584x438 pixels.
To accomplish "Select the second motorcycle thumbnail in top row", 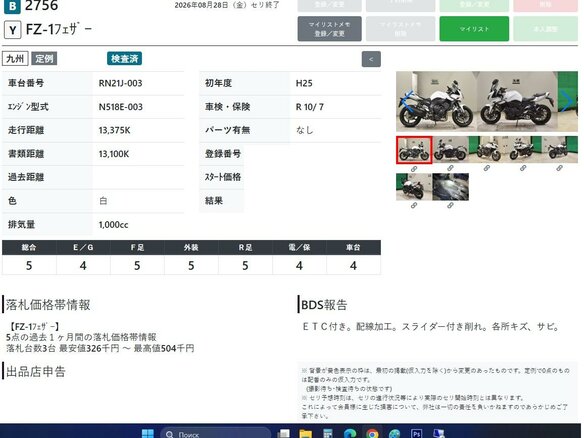I will tap(450, 149).
